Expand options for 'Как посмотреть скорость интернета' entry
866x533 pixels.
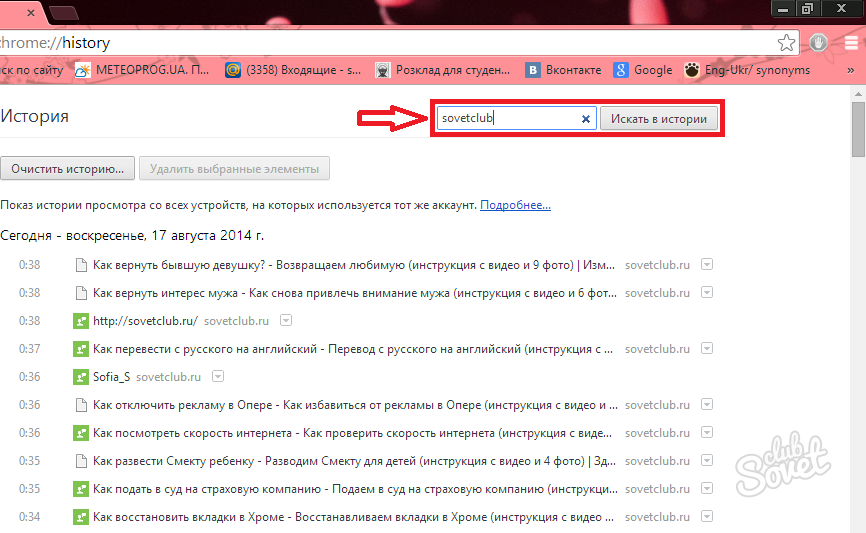[x=707, y=432]
